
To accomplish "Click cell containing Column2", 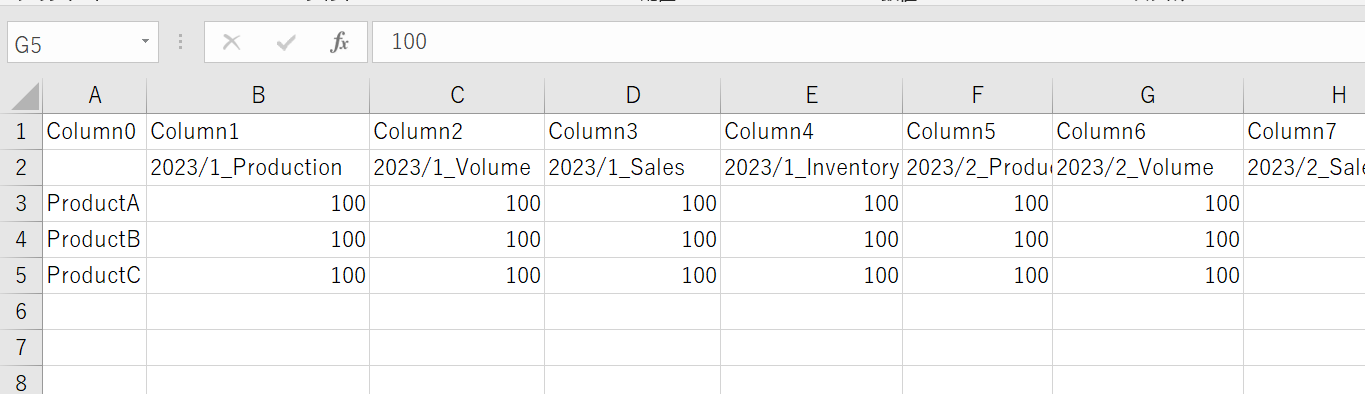I will click(457, 131).
